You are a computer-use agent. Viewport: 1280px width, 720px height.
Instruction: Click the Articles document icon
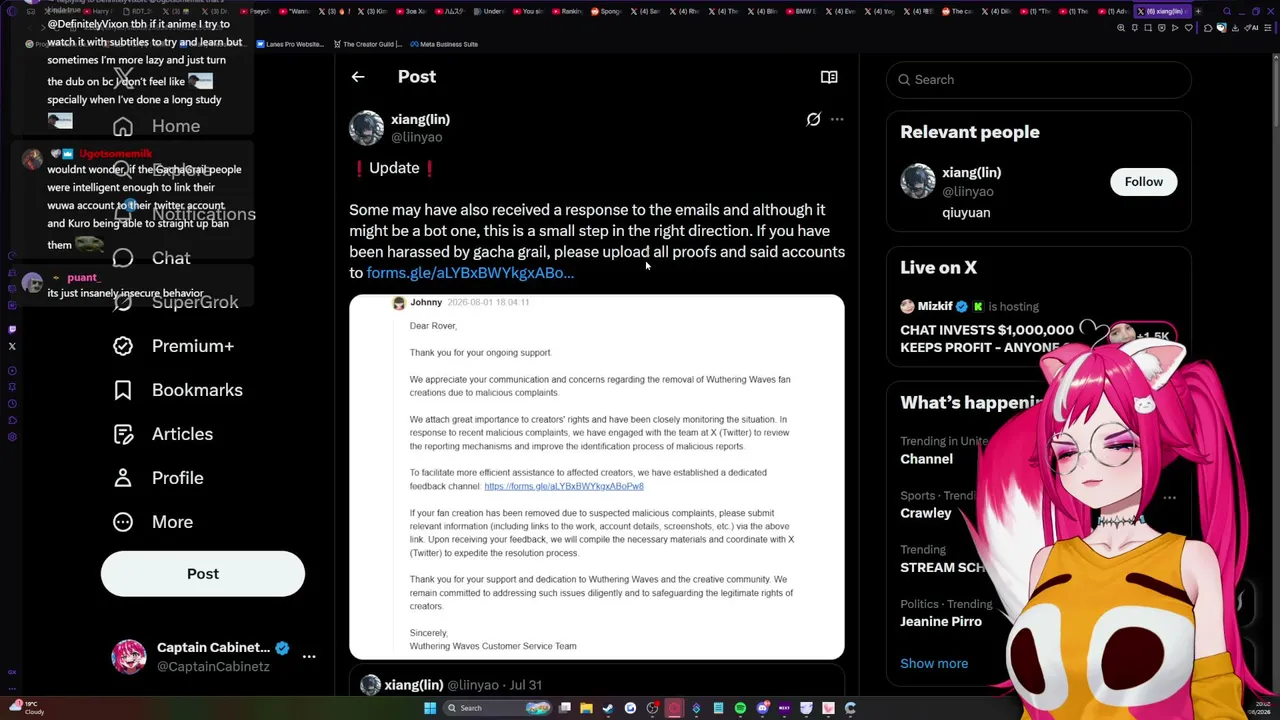click(x=123, y=434)
